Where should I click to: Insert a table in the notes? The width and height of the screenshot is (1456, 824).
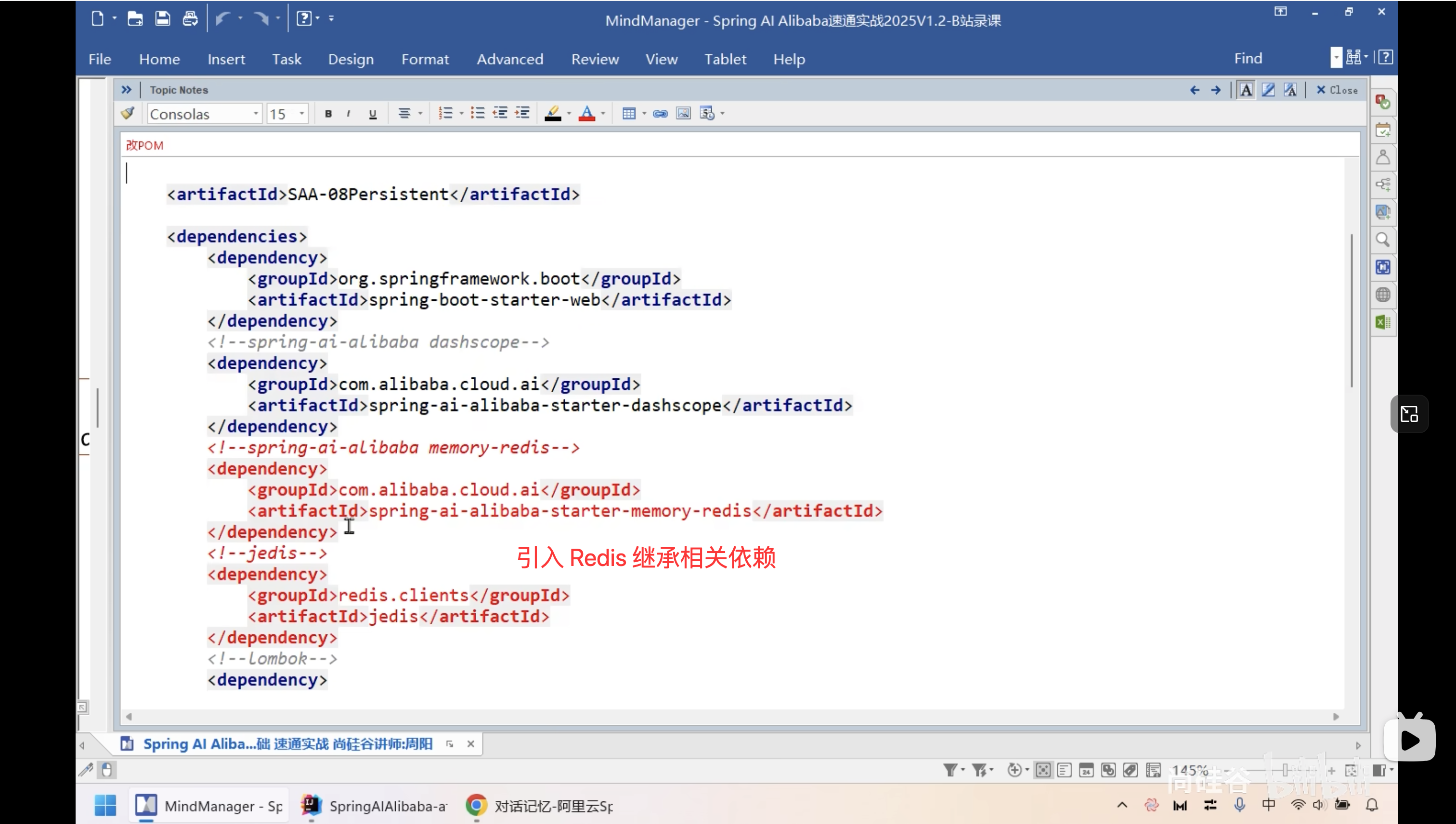[628, 114]
